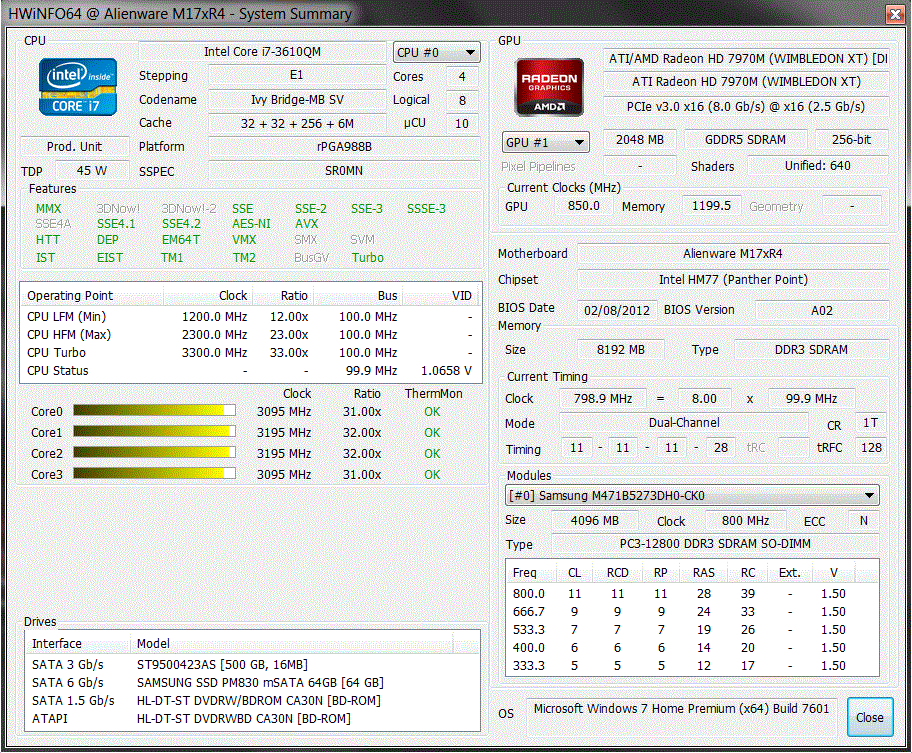This screenshot has width=912, height=753.
Task: Click the TDP 45 W value
Action: click(92, 171)
